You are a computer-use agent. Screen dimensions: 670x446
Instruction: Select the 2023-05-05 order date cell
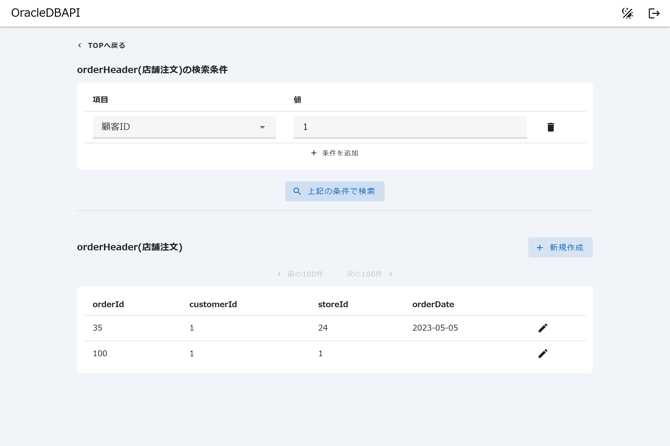(435, 328)
